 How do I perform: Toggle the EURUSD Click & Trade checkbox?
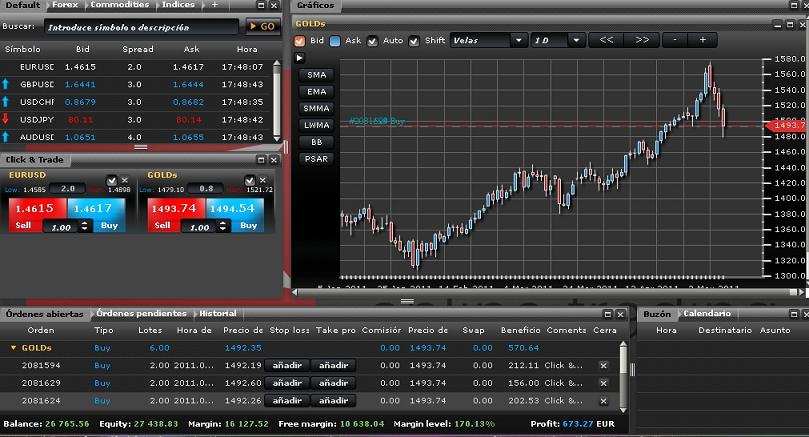point(111,181)
